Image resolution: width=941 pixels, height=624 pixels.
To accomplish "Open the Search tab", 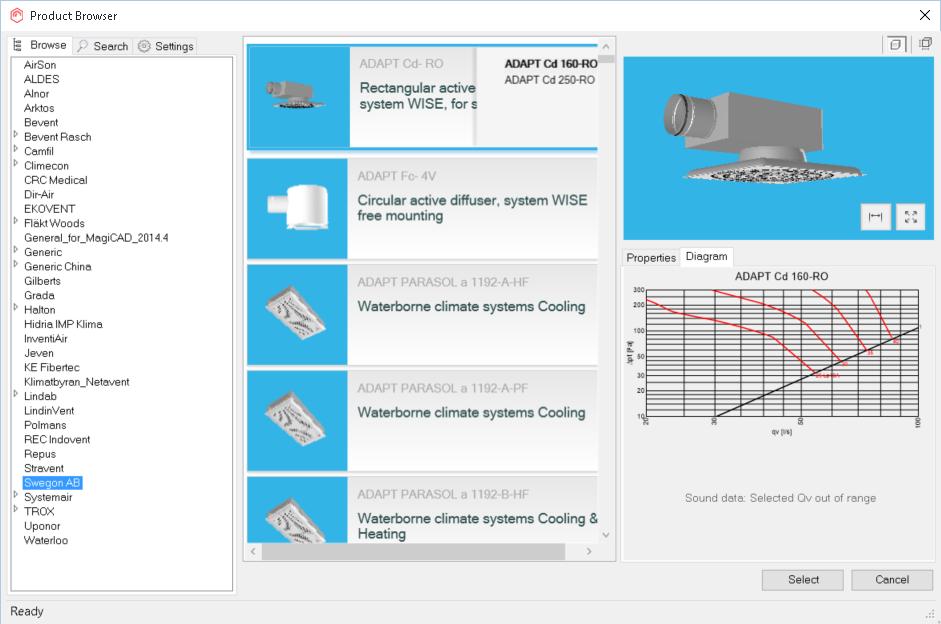I will click(103, 46).
